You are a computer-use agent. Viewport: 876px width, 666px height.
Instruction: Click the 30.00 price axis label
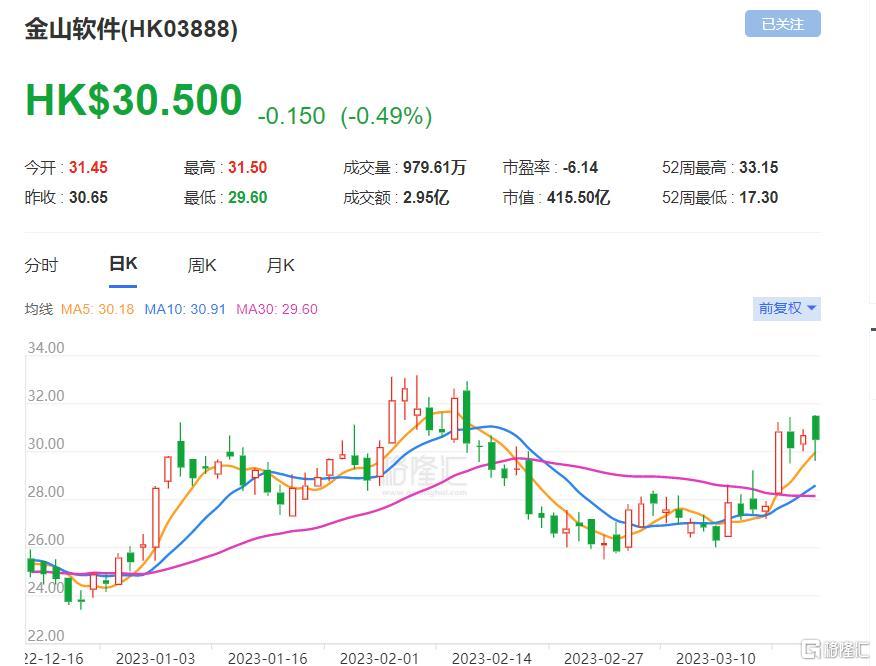pyautogui.click(x=46, y=444)
